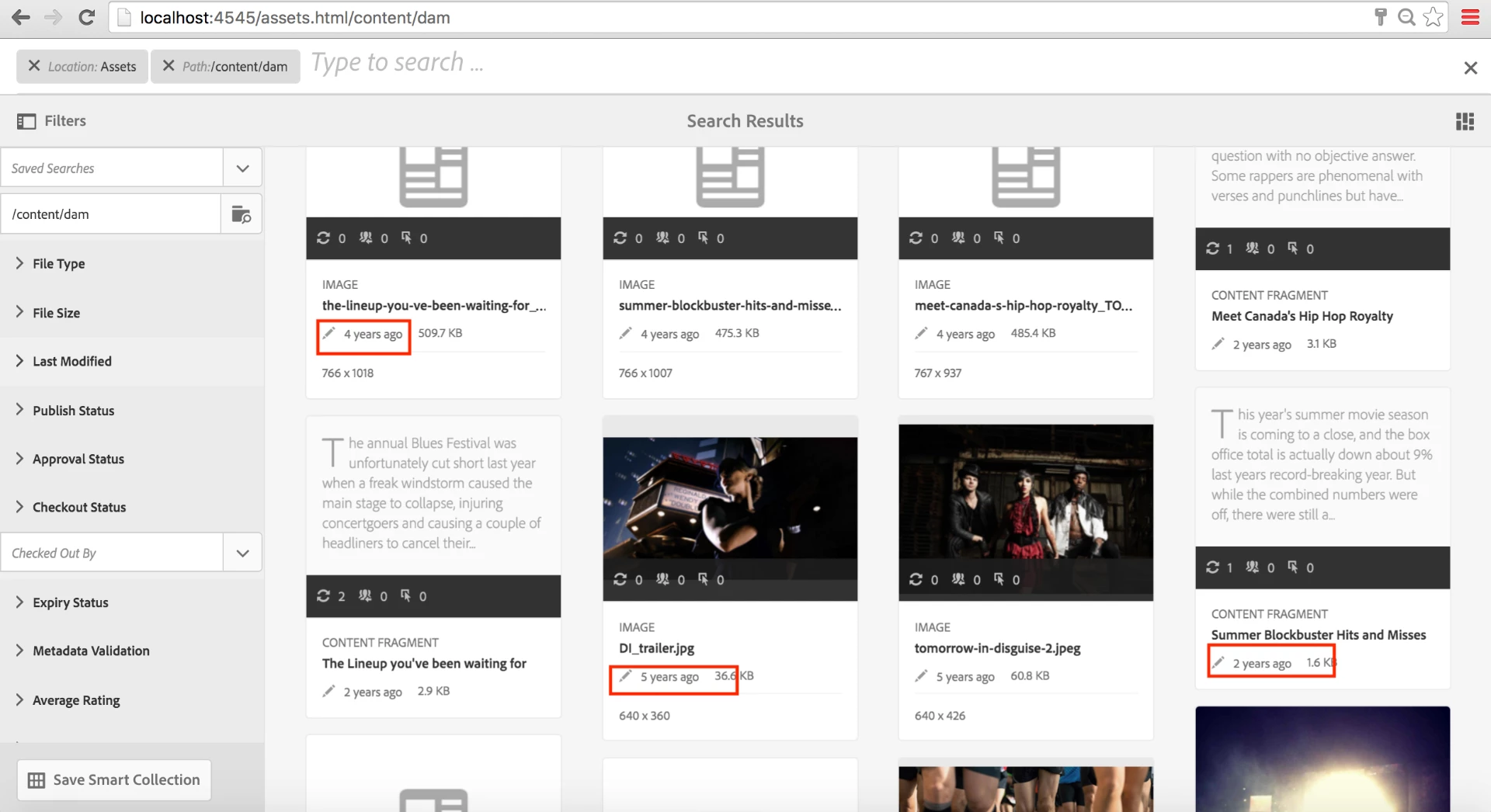Image resolution: width=1491 pixels, height=812 pixels.
Task: Click references icon on The Lineup content fragment
Action: tap(324, 596)
